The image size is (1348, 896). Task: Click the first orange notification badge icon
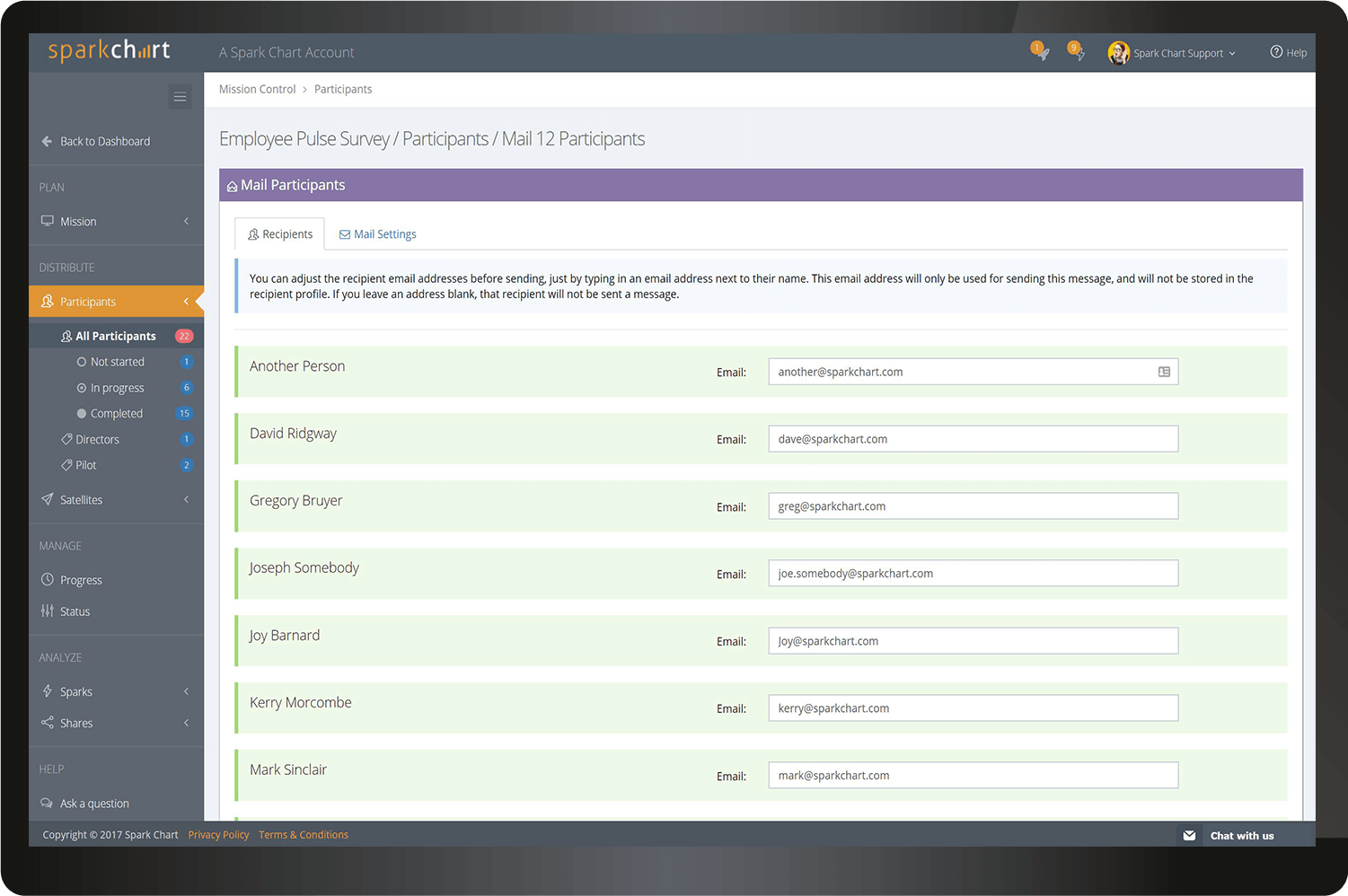click(x=1039, y=52)
